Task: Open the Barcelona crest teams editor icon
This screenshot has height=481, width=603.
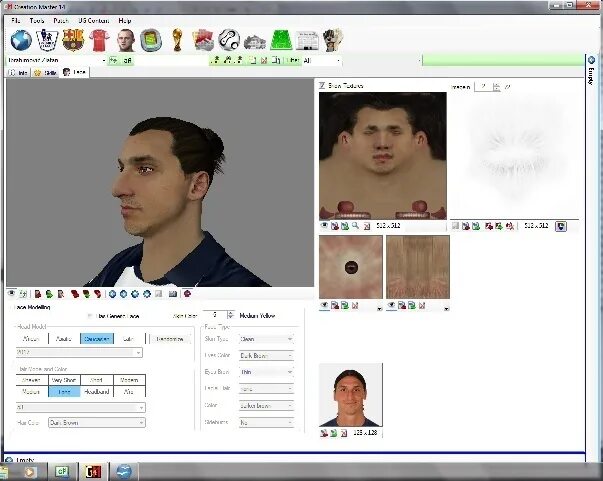Action: (x=73, y=40)
